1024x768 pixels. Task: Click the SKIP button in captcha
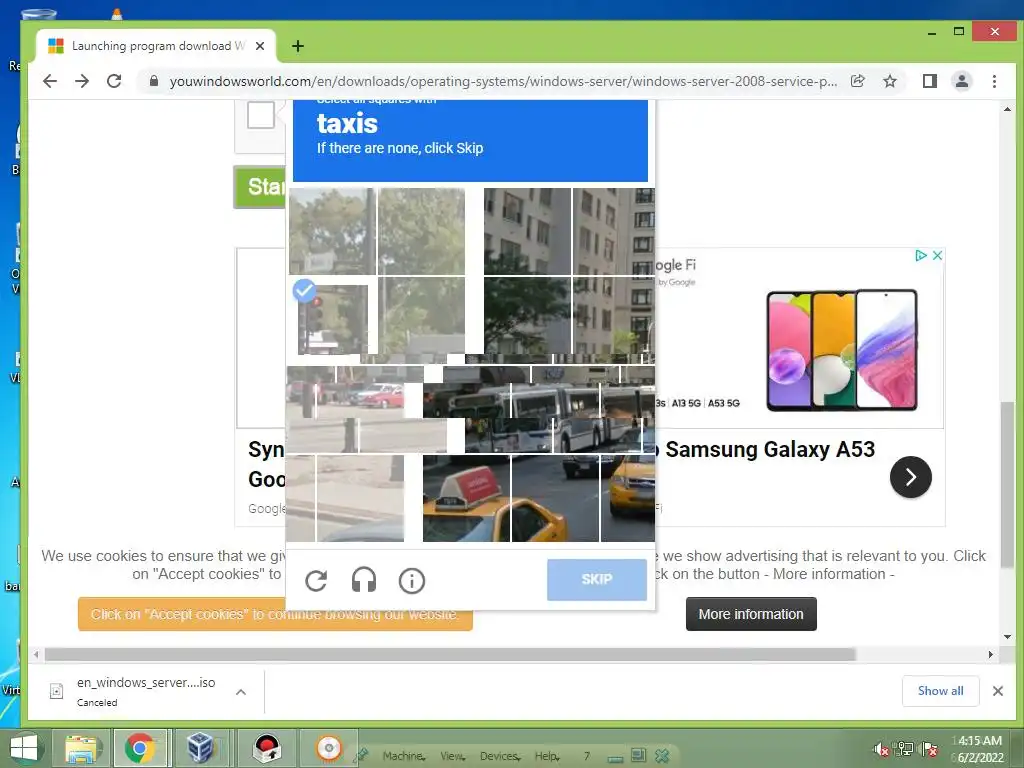(597, 579)
